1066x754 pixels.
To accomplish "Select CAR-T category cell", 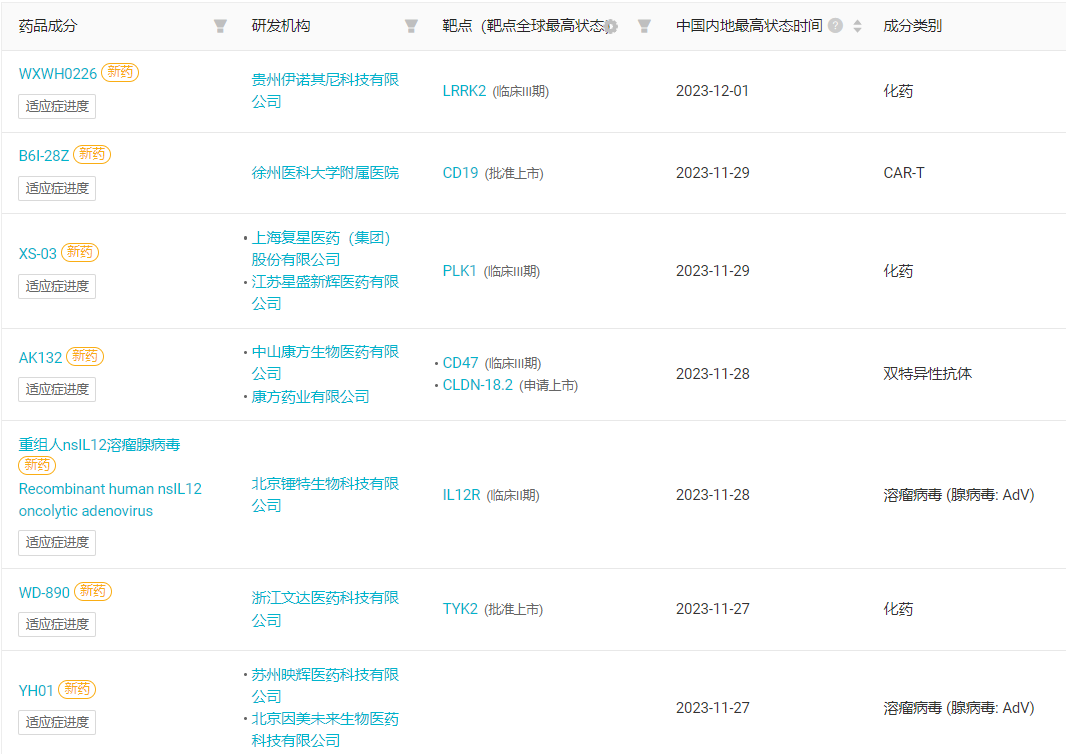I will [x=904, y=173].
